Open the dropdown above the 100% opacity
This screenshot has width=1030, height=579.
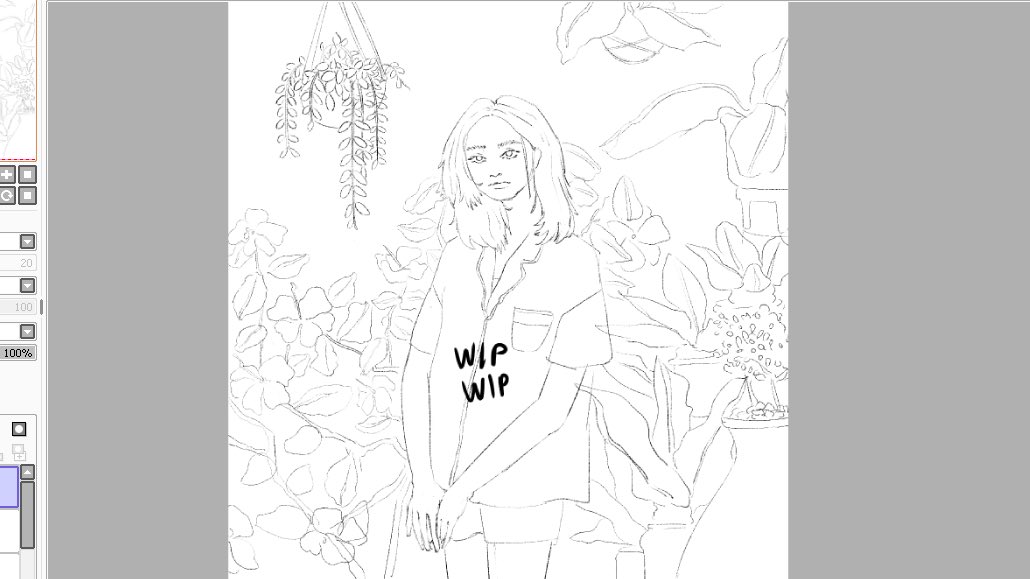point(28,331)
